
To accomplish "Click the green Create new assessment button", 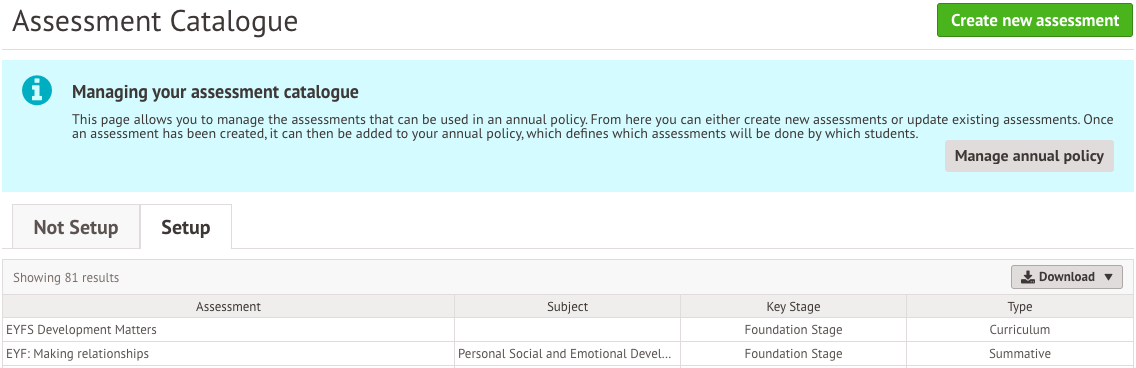I will pyautogui.click(x=1035, y=20).
